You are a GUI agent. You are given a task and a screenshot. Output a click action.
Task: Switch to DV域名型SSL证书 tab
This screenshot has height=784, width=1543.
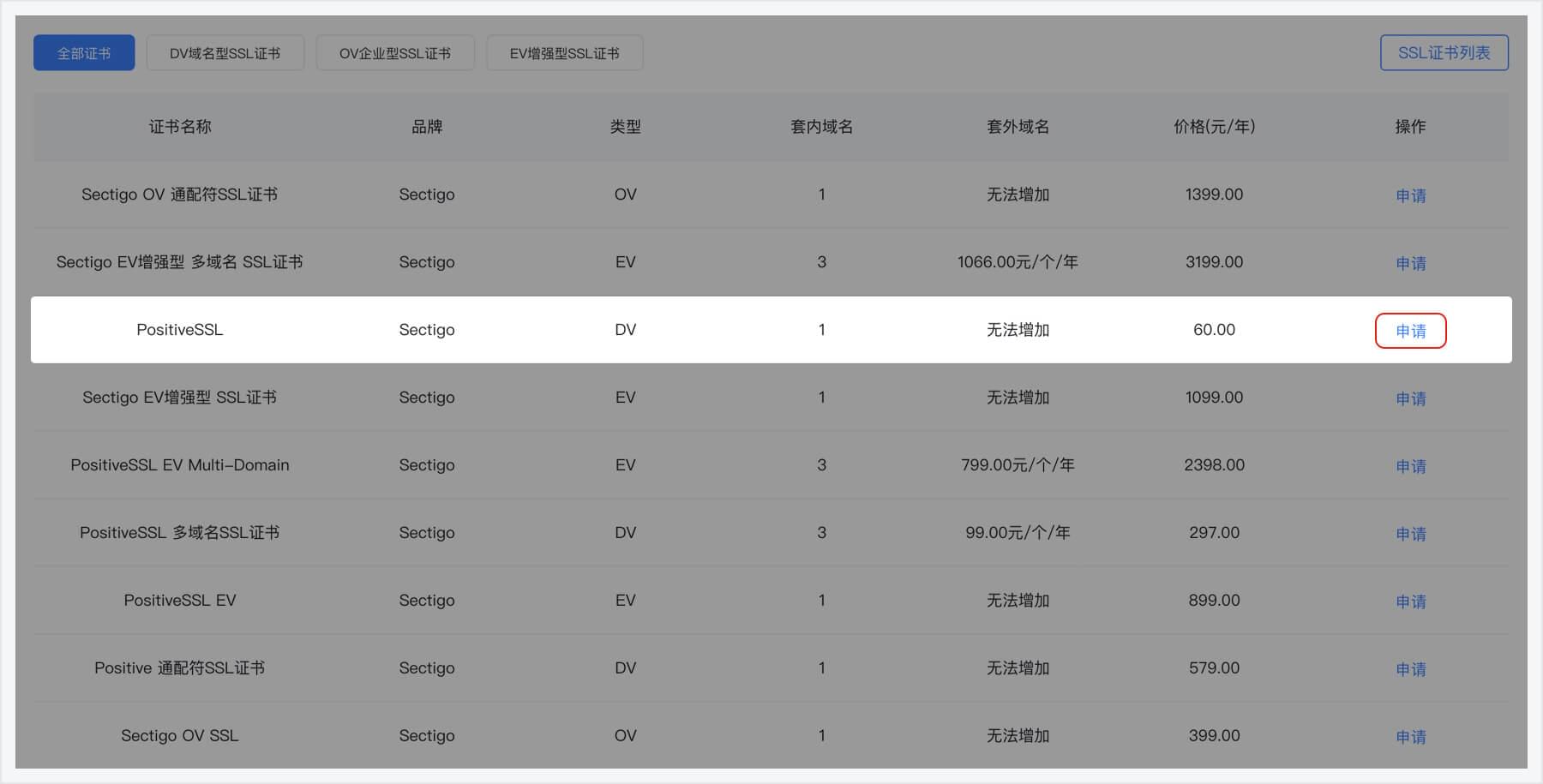[225, 53]
